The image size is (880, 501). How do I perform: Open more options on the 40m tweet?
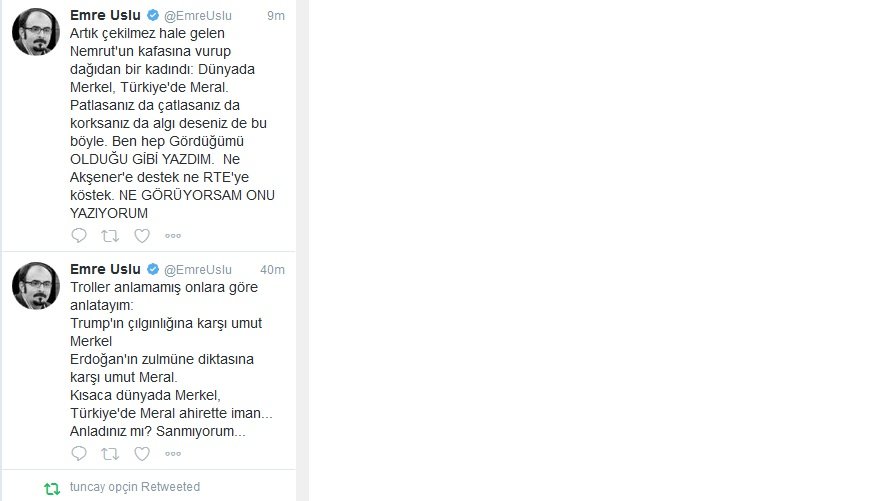[173, 453]
